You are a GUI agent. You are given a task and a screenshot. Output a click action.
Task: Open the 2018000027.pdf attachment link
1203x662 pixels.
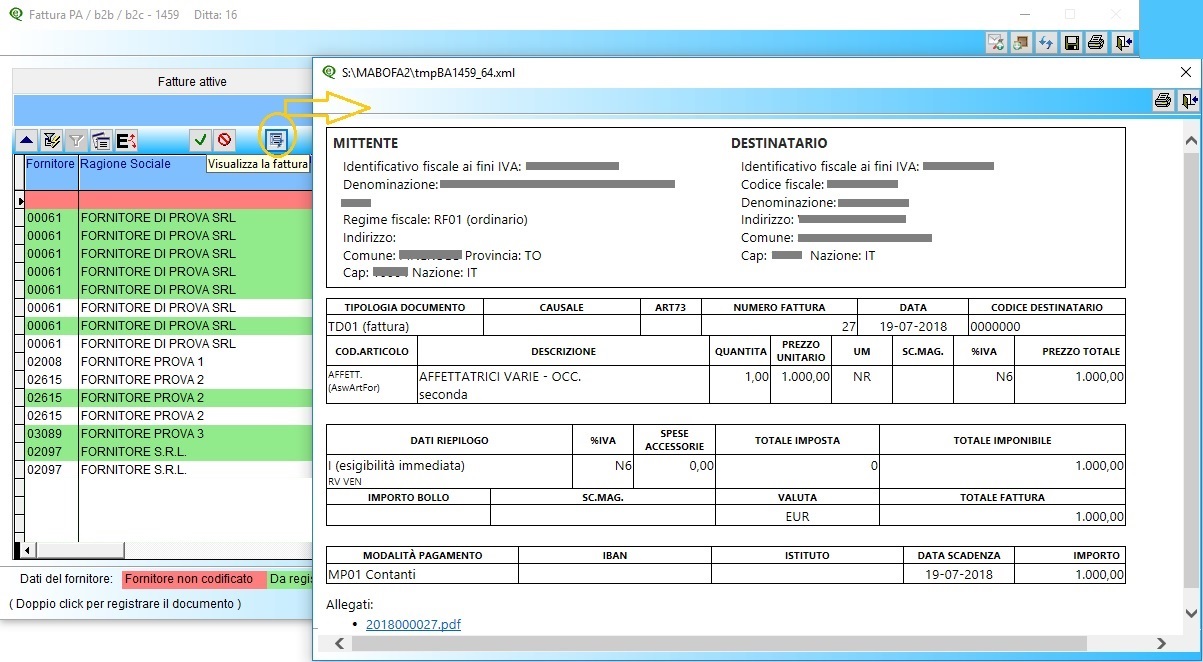pyautogui.click(x=413, y=624)
